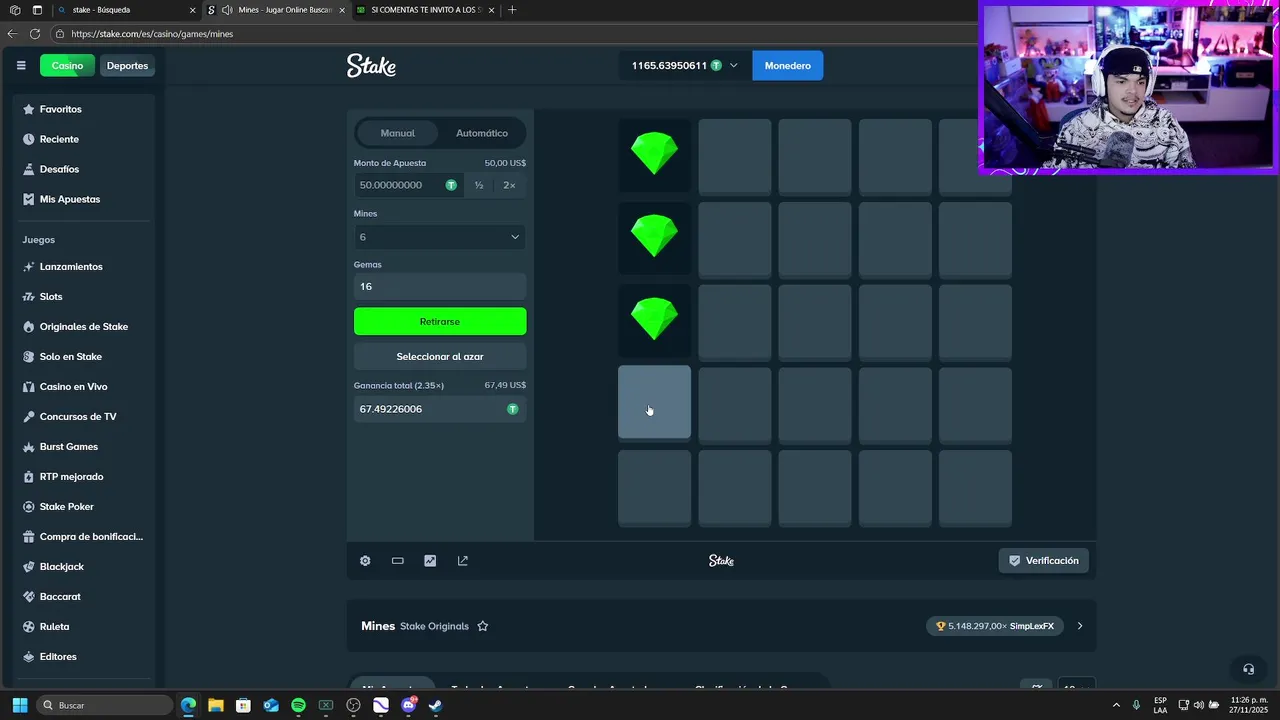This screenshot has height=720, width=1280.
Task: Open Spotify from the taskbar
Action: click(x=298, y=705)
